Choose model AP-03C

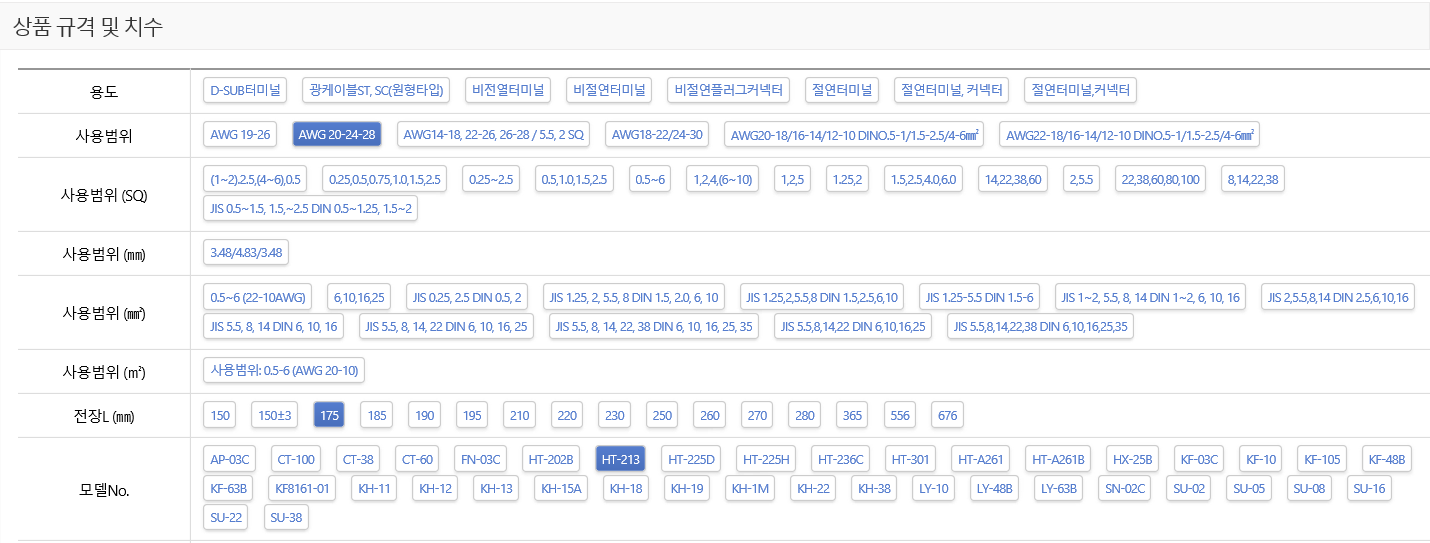(x=229, y=460)
